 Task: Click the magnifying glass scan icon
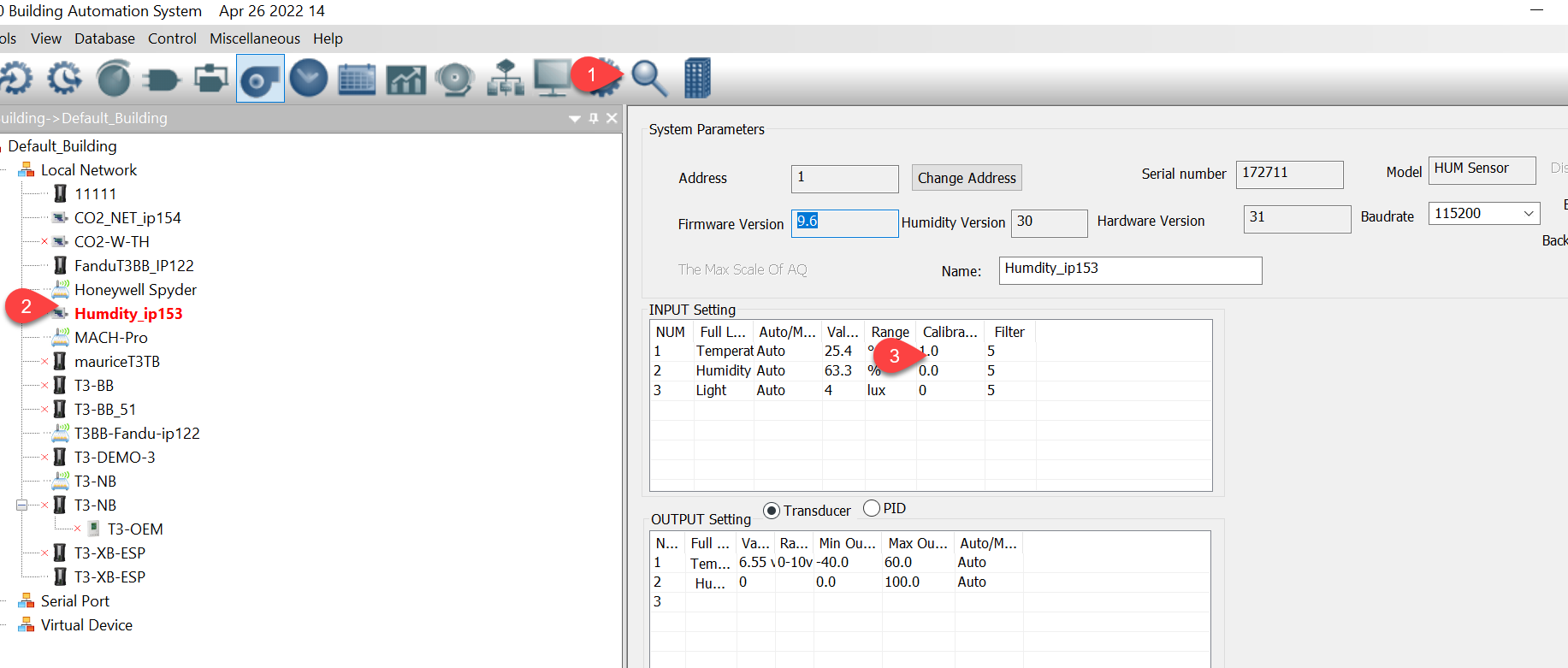(649, 79)
